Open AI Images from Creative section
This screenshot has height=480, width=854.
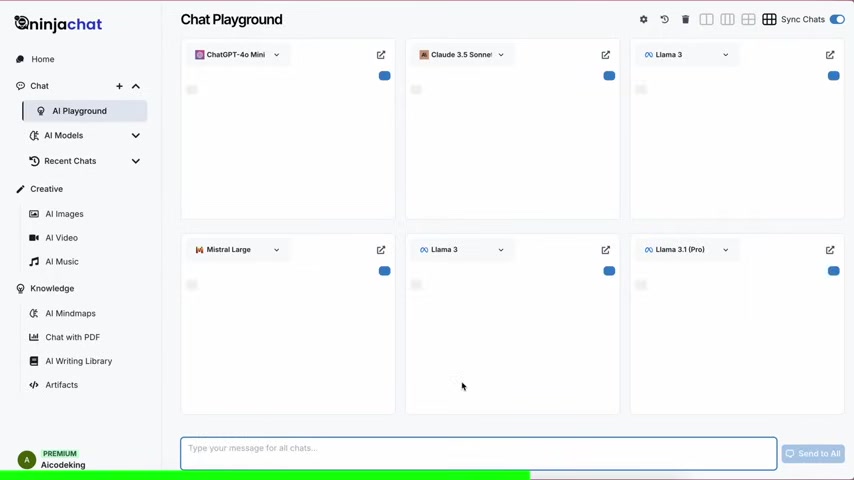click(x=64, y=214)
